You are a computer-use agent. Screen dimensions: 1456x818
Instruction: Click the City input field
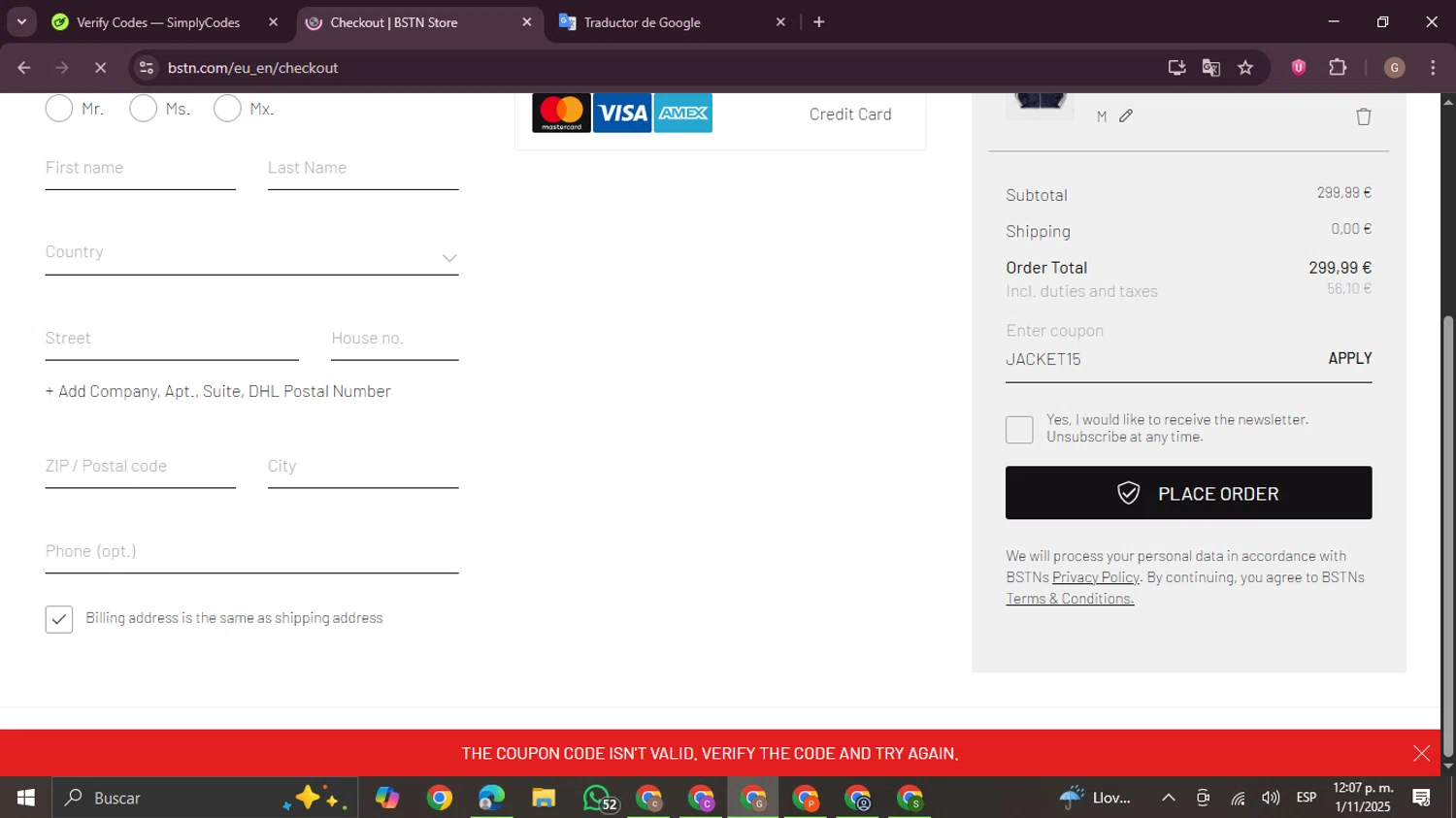(x=363, y=468)
